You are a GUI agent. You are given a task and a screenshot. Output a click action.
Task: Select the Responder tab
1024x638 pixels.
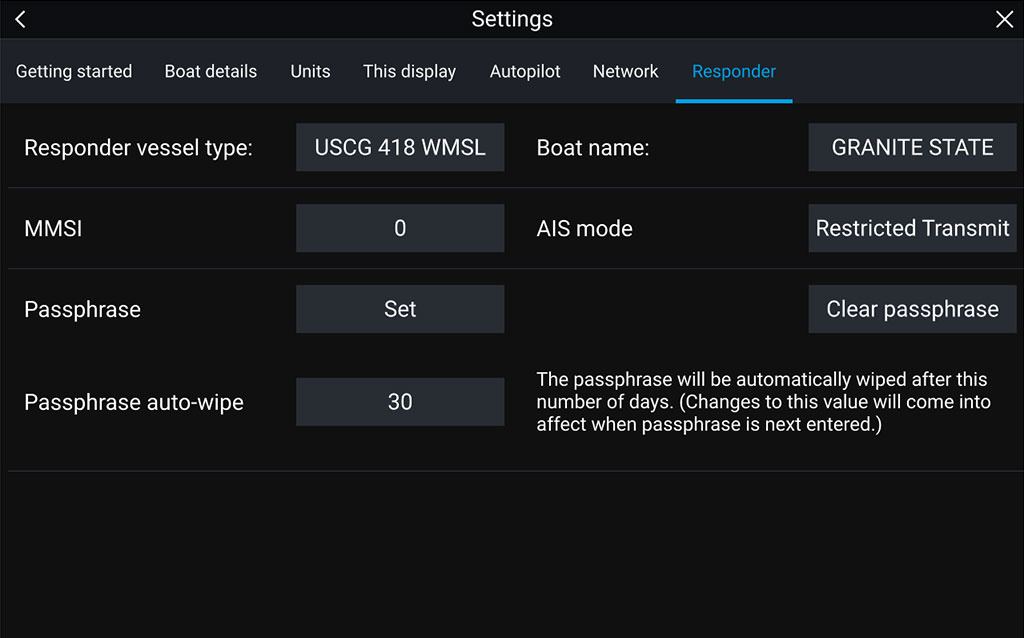[x=734, y=71]
